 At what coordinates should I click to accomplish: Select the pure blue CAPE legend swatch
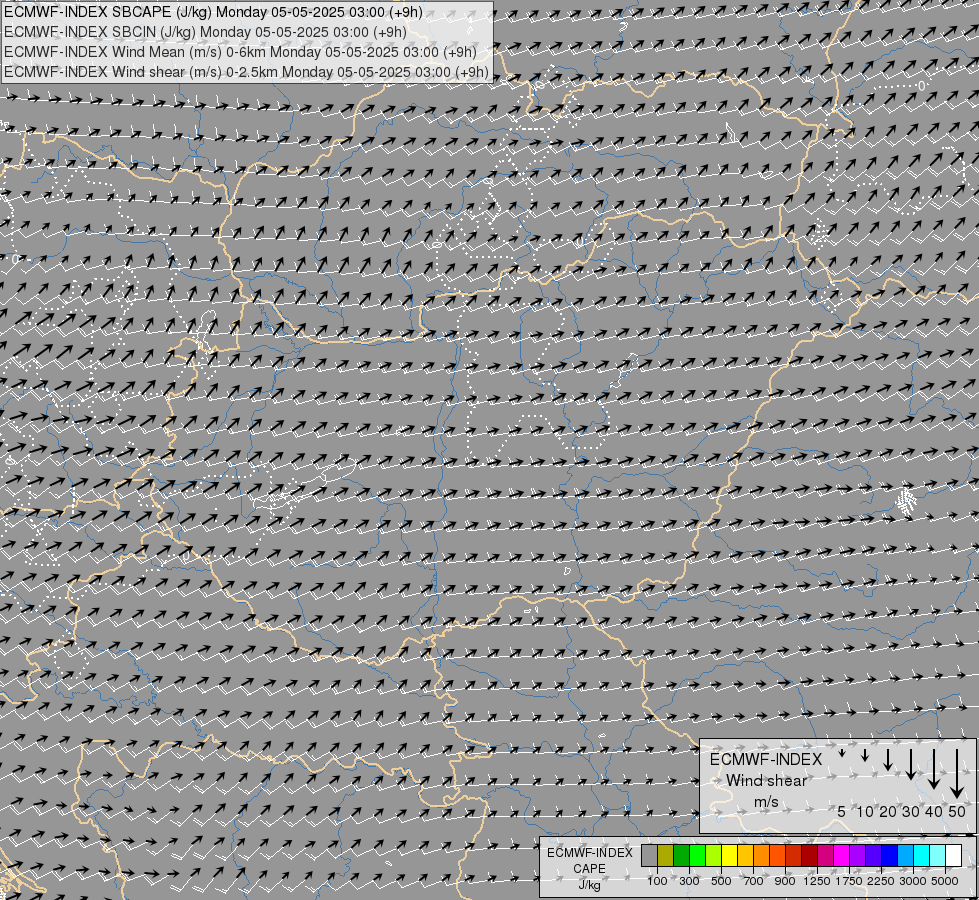tap(889, 856)
